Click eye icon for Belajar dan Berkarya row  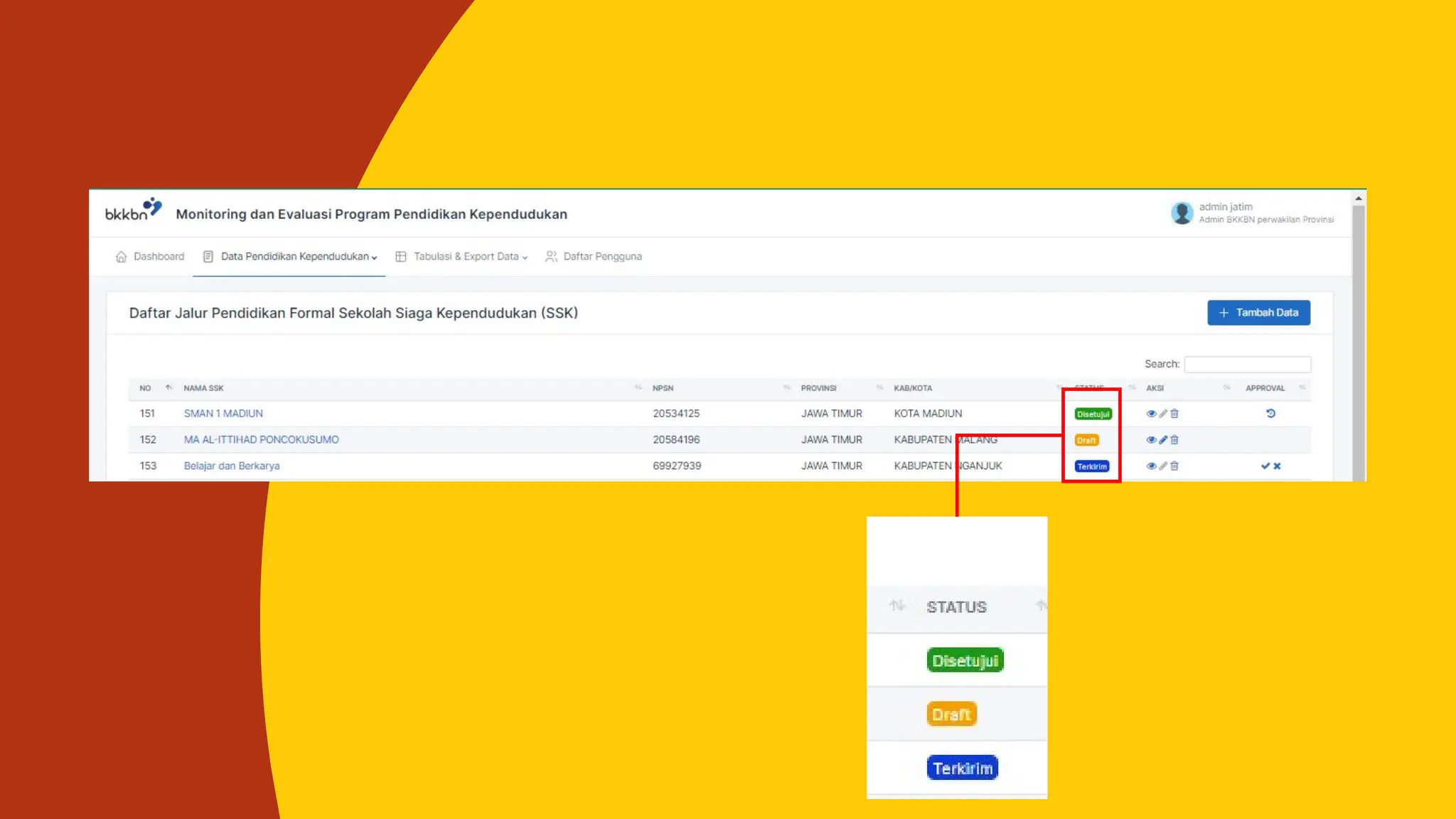point(1151,466)
